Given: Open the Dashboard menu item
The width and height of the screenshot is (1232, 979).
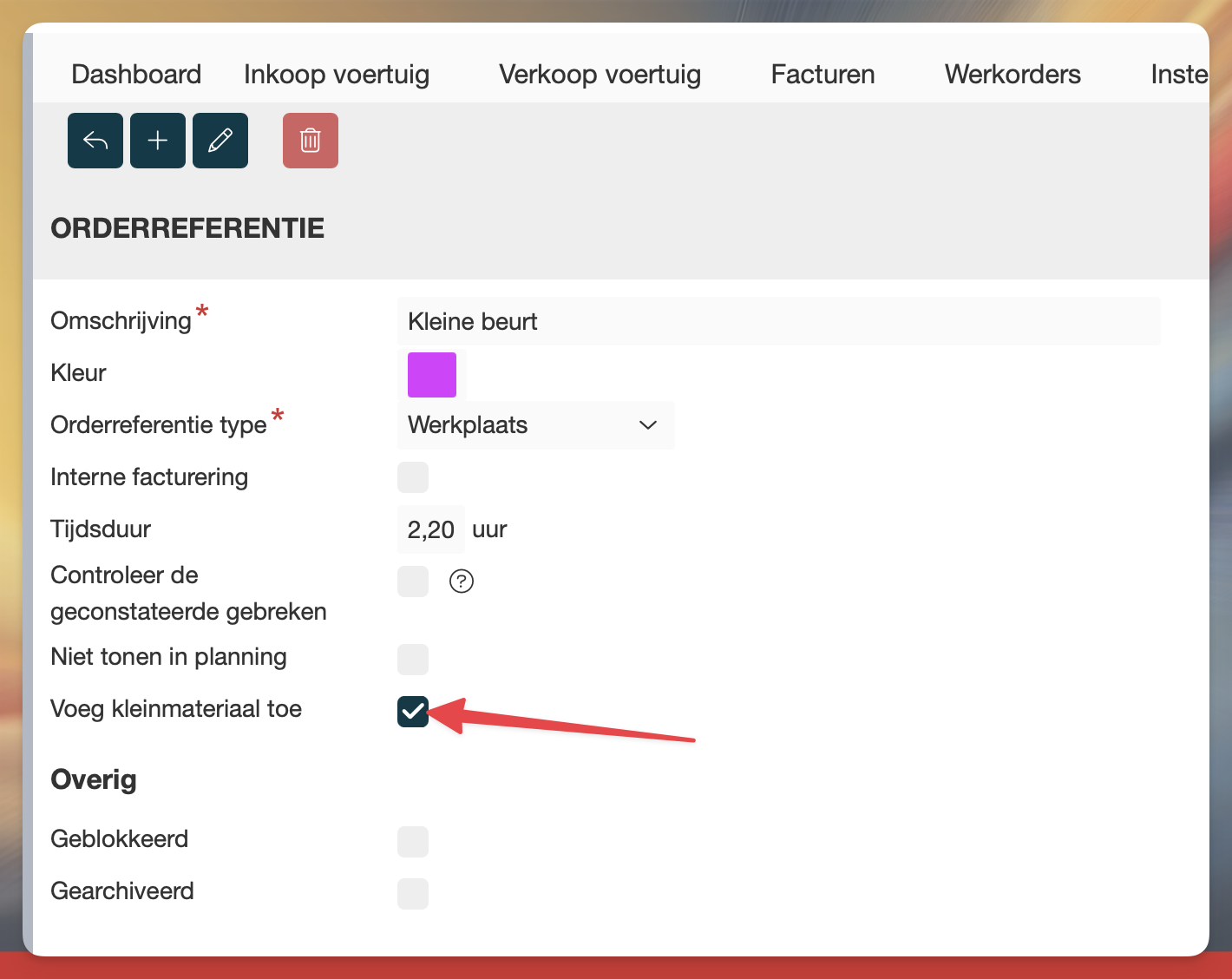Looking at the screenshot, I should click(136, 75).
